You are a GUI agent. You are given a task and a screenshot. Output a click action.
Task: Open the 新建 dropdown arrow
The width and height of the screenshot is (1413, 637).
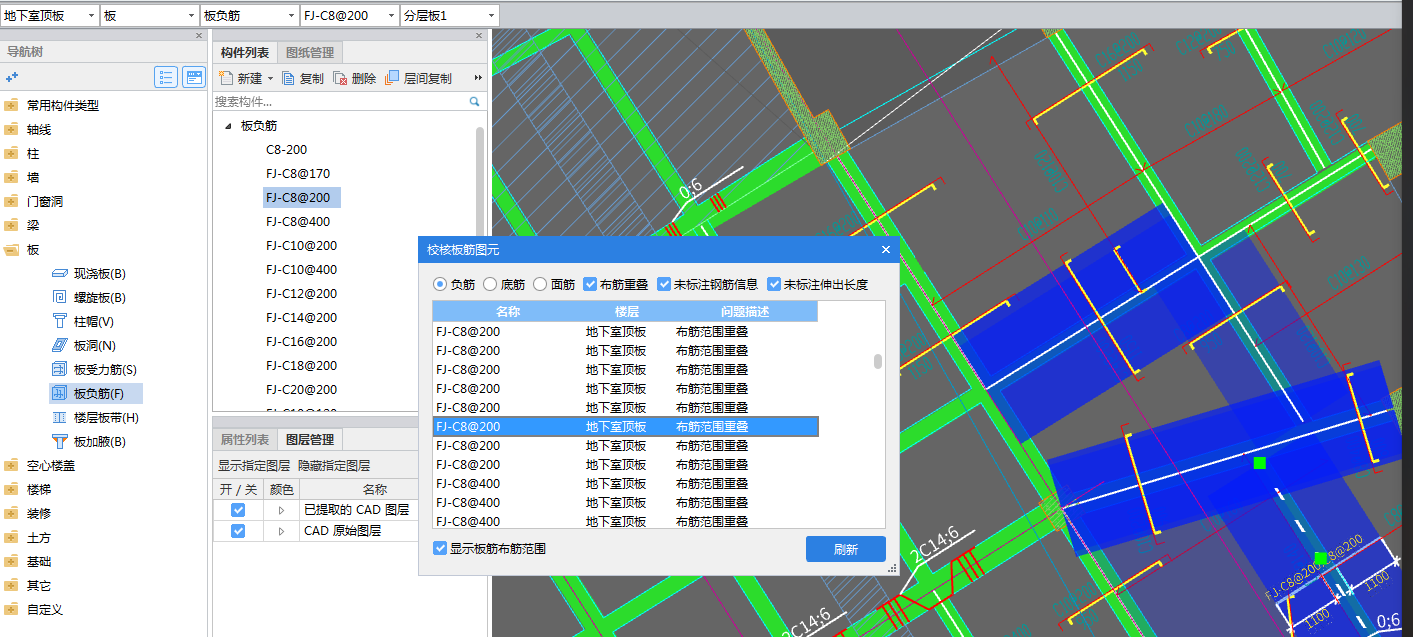point(270,78)
